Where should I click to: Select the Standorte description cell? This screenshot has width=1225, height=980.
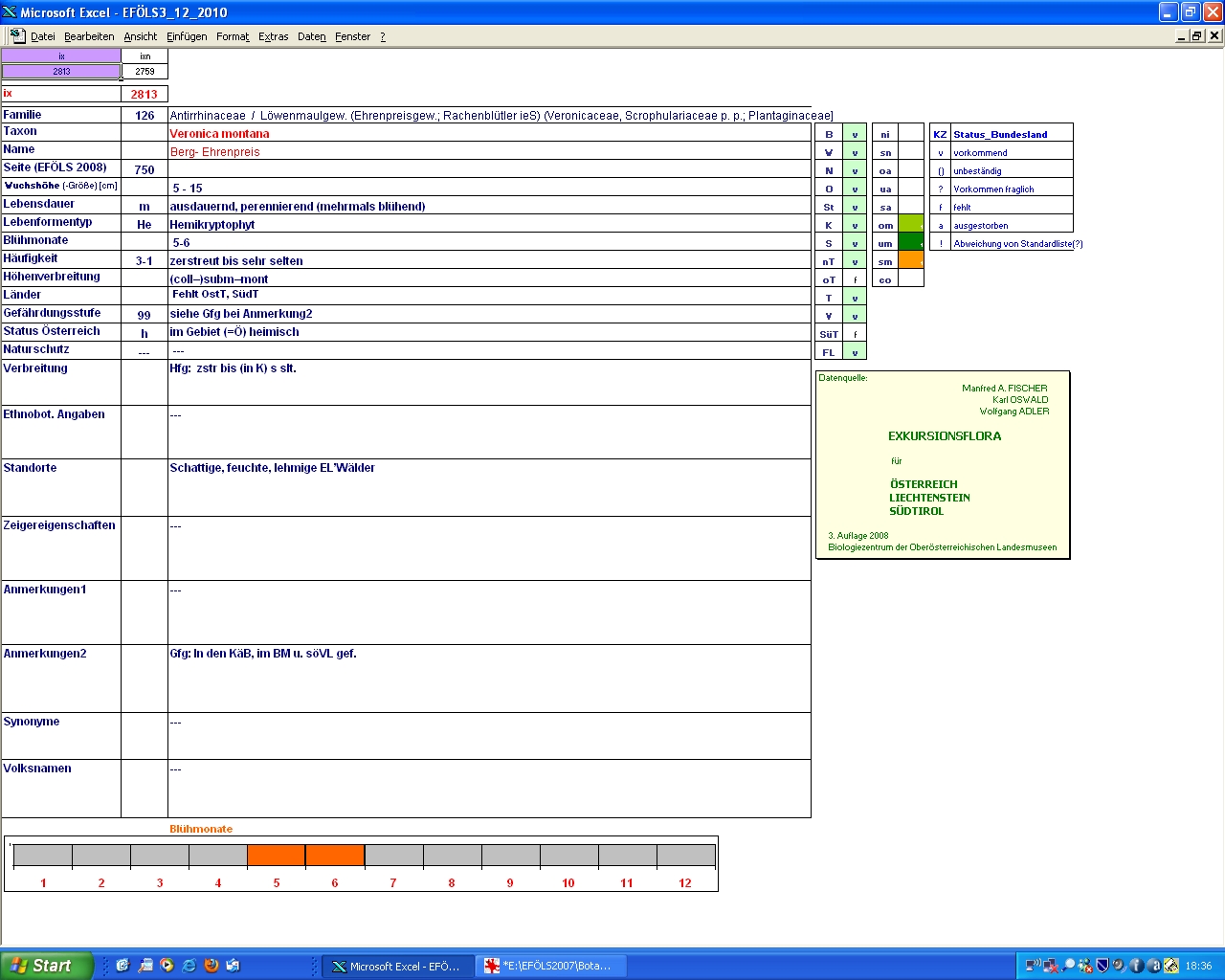pyautogui.click(x=489, y=487)
